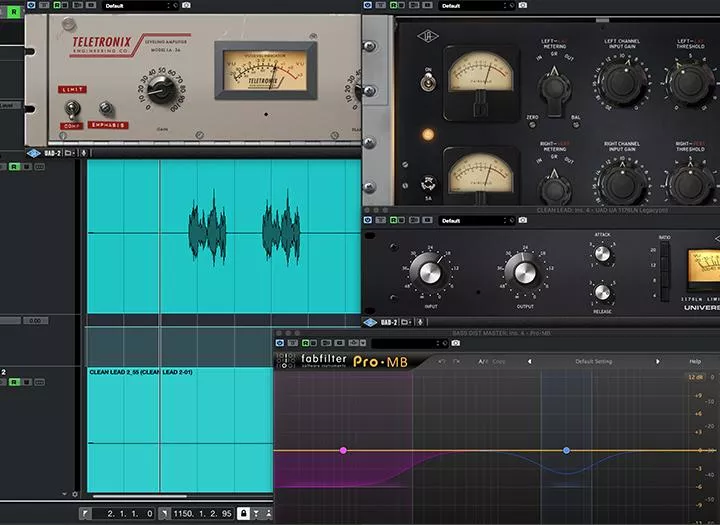Image resolution: width=720 pixels, height=525 pixels.
Task: Click Copy button in Pro-MB
Action: [x=499, y=361]
